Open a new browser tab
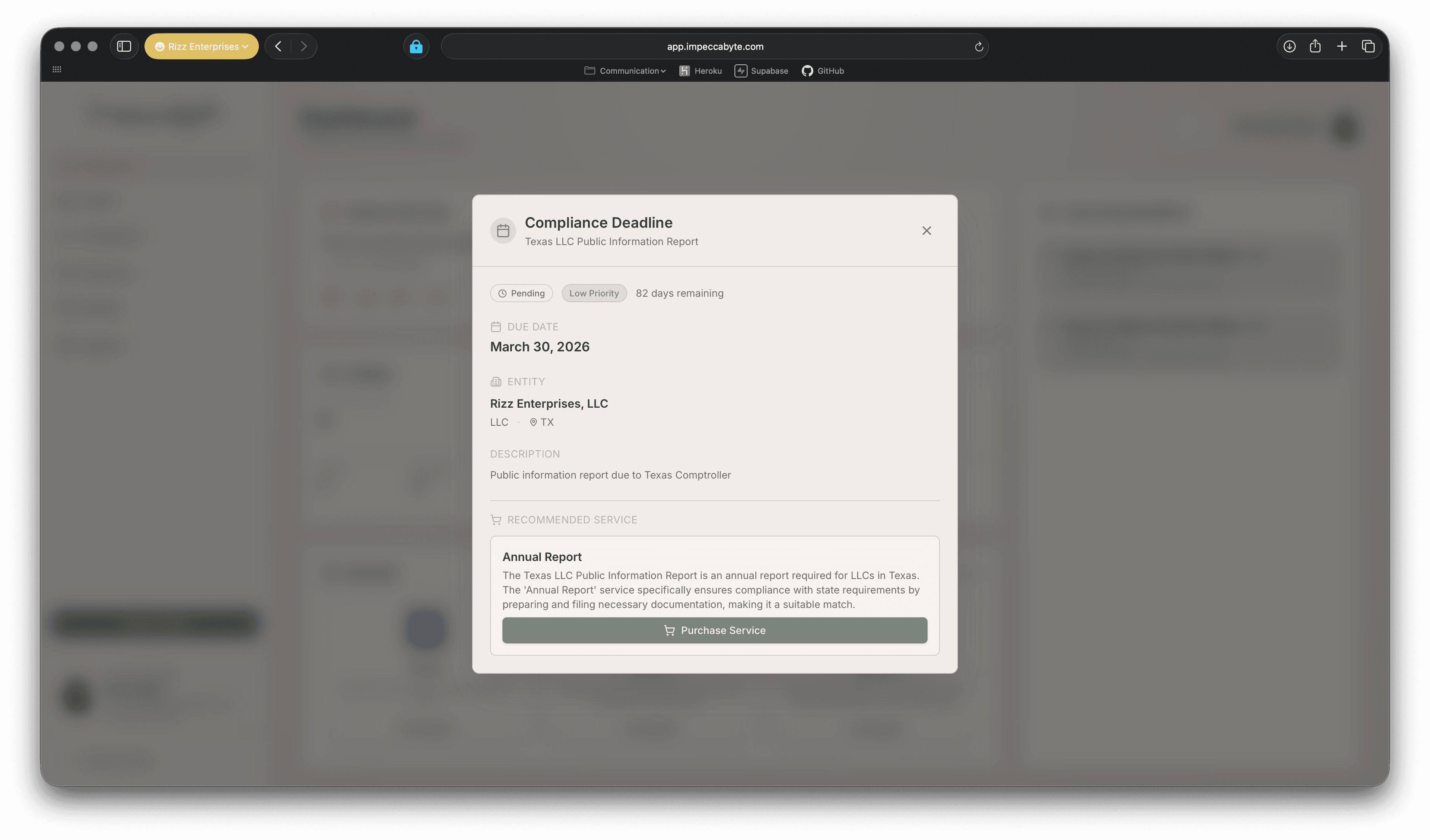 point(1341,47)
